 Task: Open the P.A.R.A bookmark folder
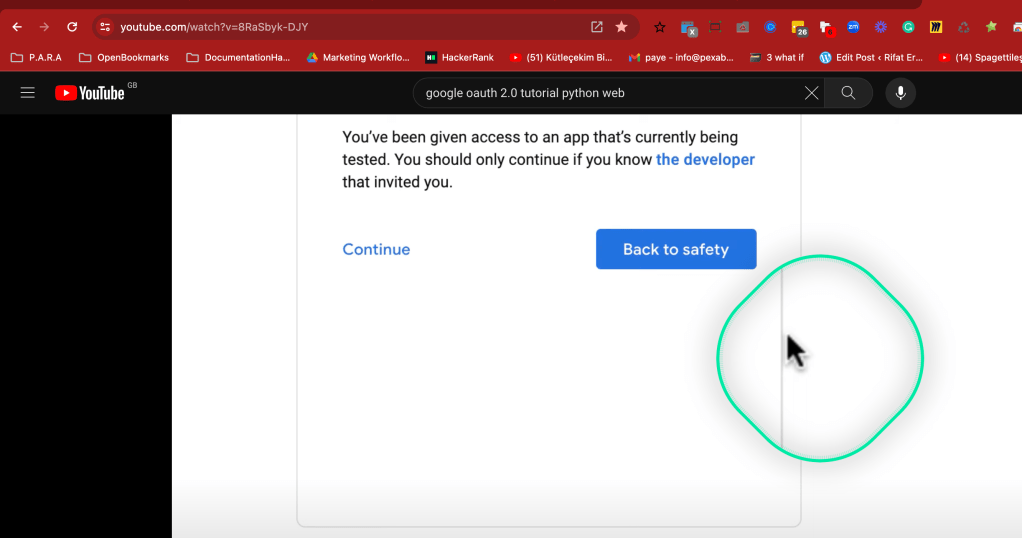coord(36,57)
